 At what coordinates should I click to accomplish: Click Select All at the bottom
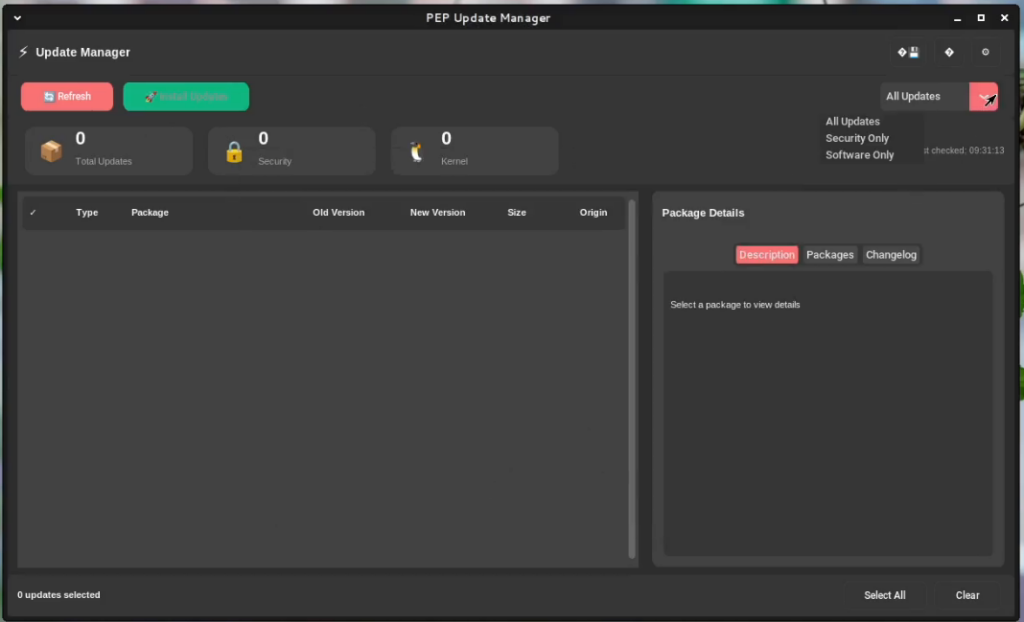884,595
